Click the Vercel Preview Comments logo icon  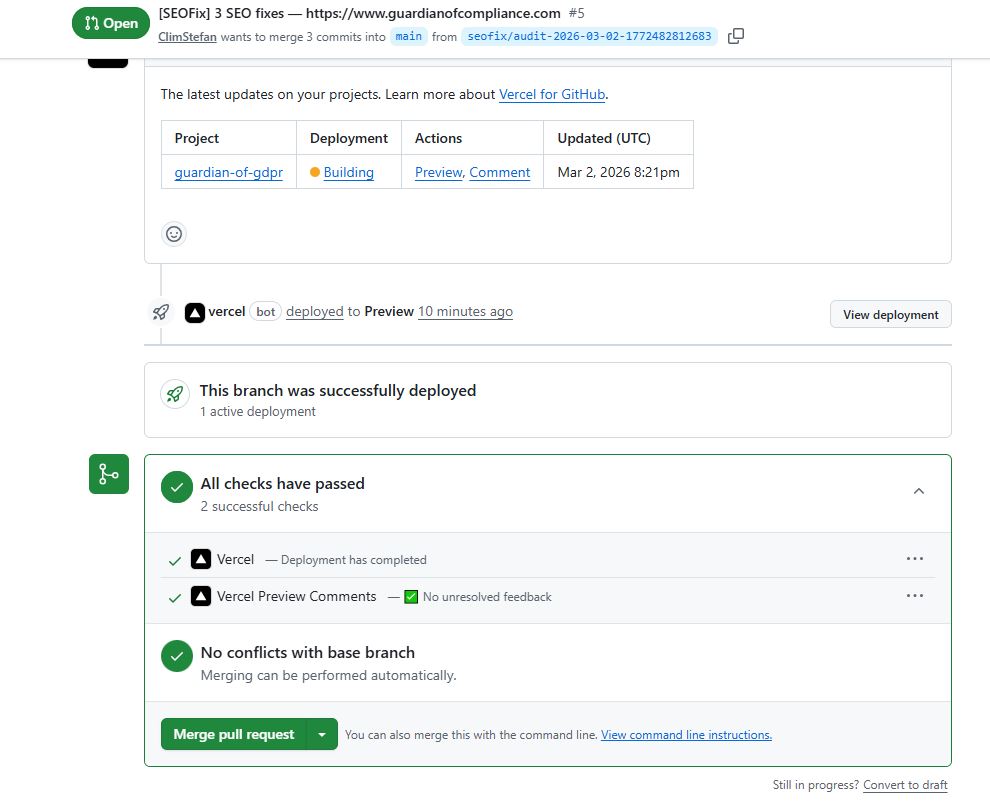(x=201, y=596)
